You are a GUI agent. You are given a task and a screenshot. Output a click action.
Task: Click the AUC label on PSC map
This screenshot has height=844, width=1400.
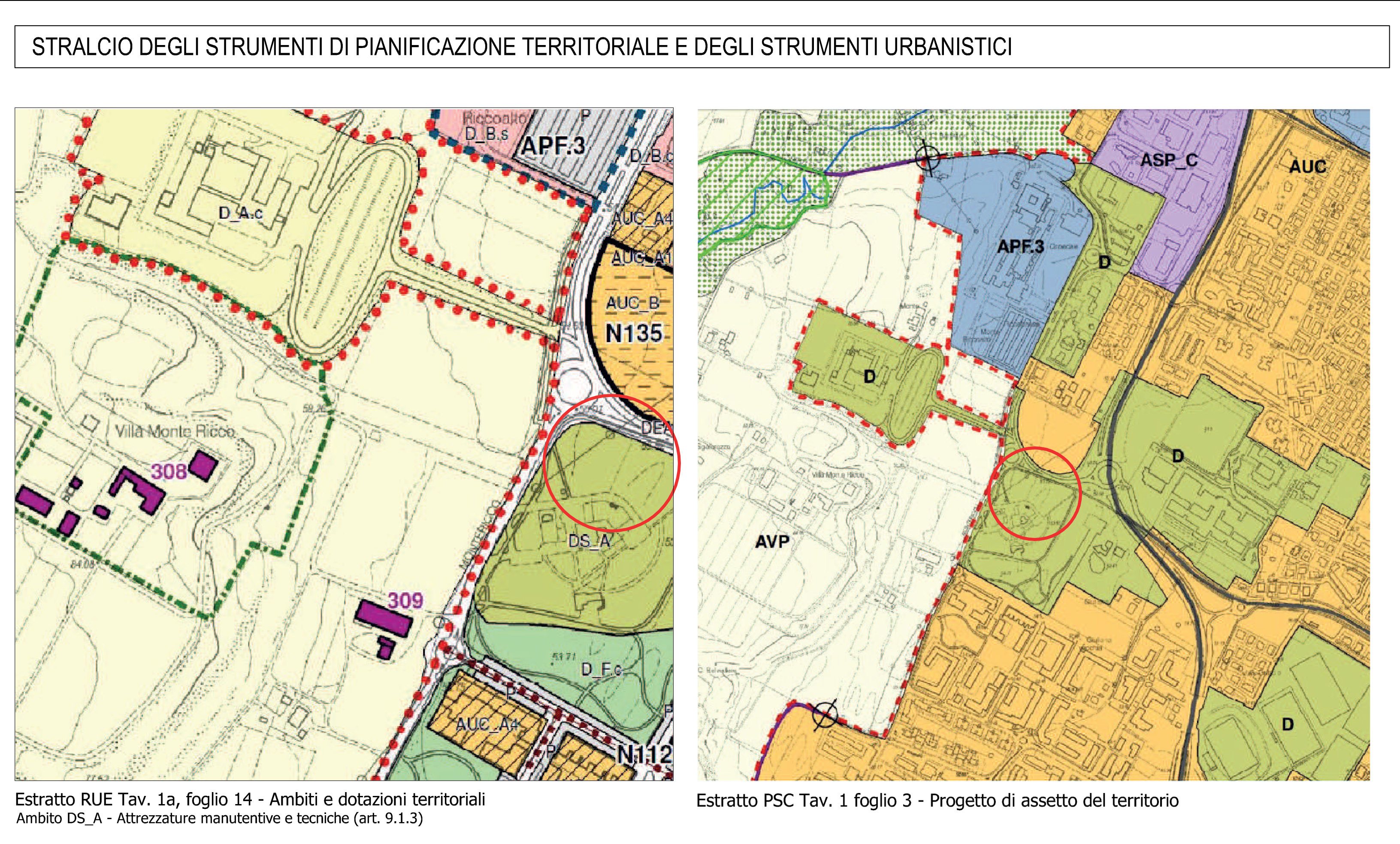click(x=1307, y=166)
